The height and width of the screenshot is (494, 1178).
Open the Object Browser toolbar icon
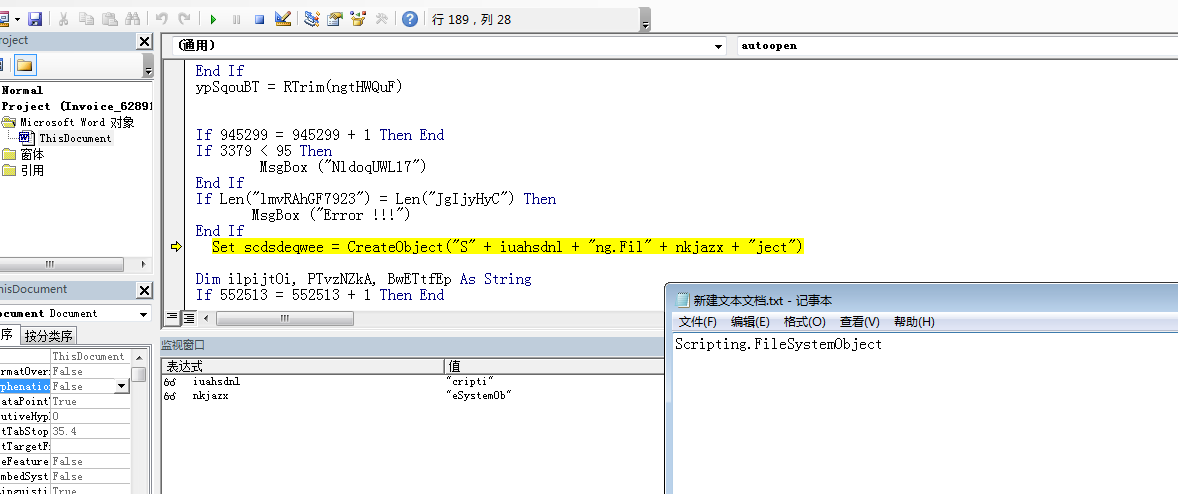(x=358, y=19)
